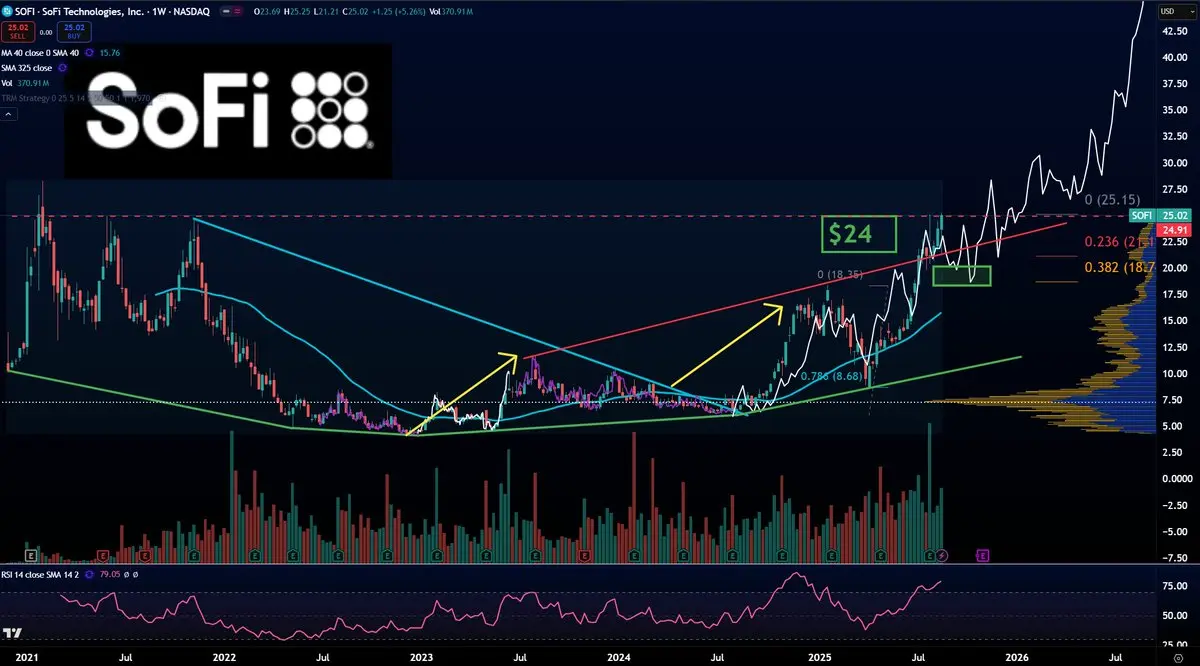Click the 0.00 spread value between SELL and BUY
The width and height of the screenshot is (1200, 666).
point(46,33)
